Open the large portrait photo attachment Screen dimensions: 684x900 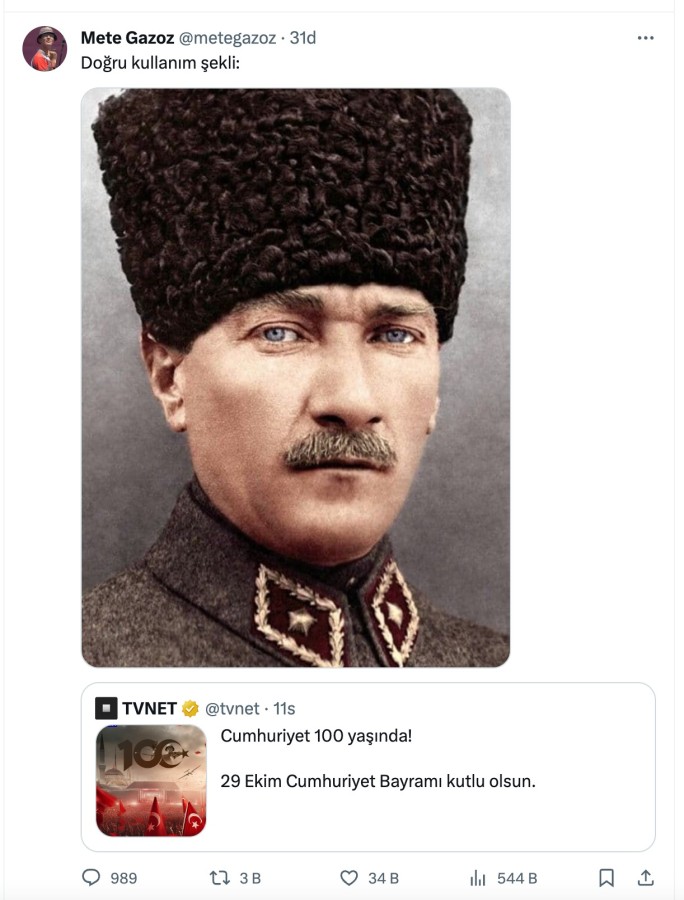click(296, 378)
